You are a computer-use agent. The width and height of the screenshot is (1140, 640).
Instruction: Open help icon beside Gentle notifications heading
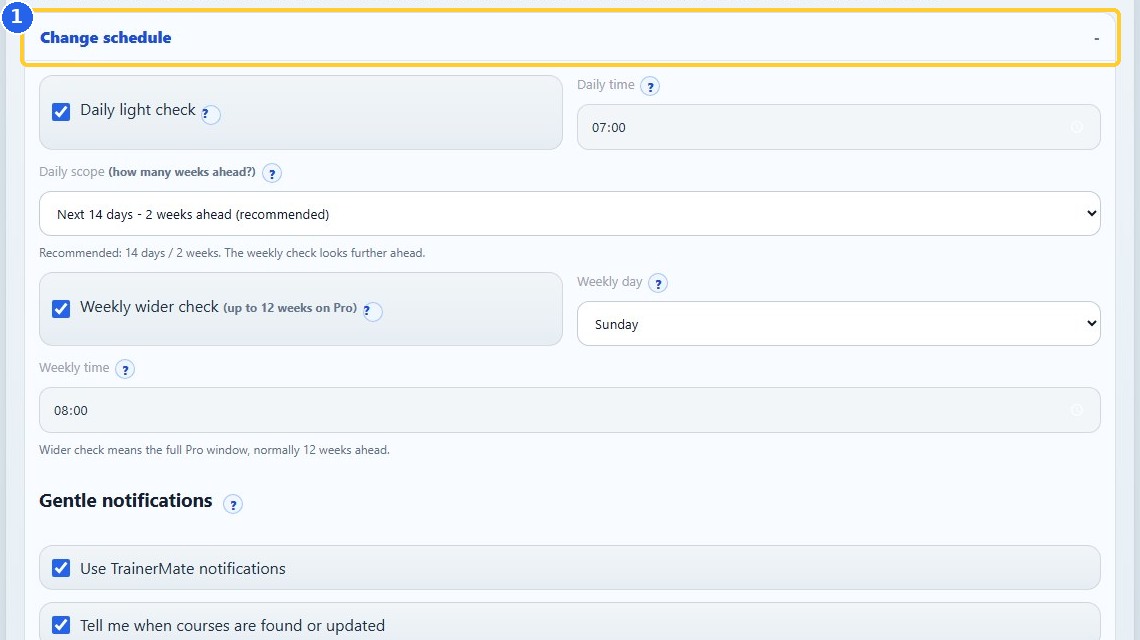233,504
